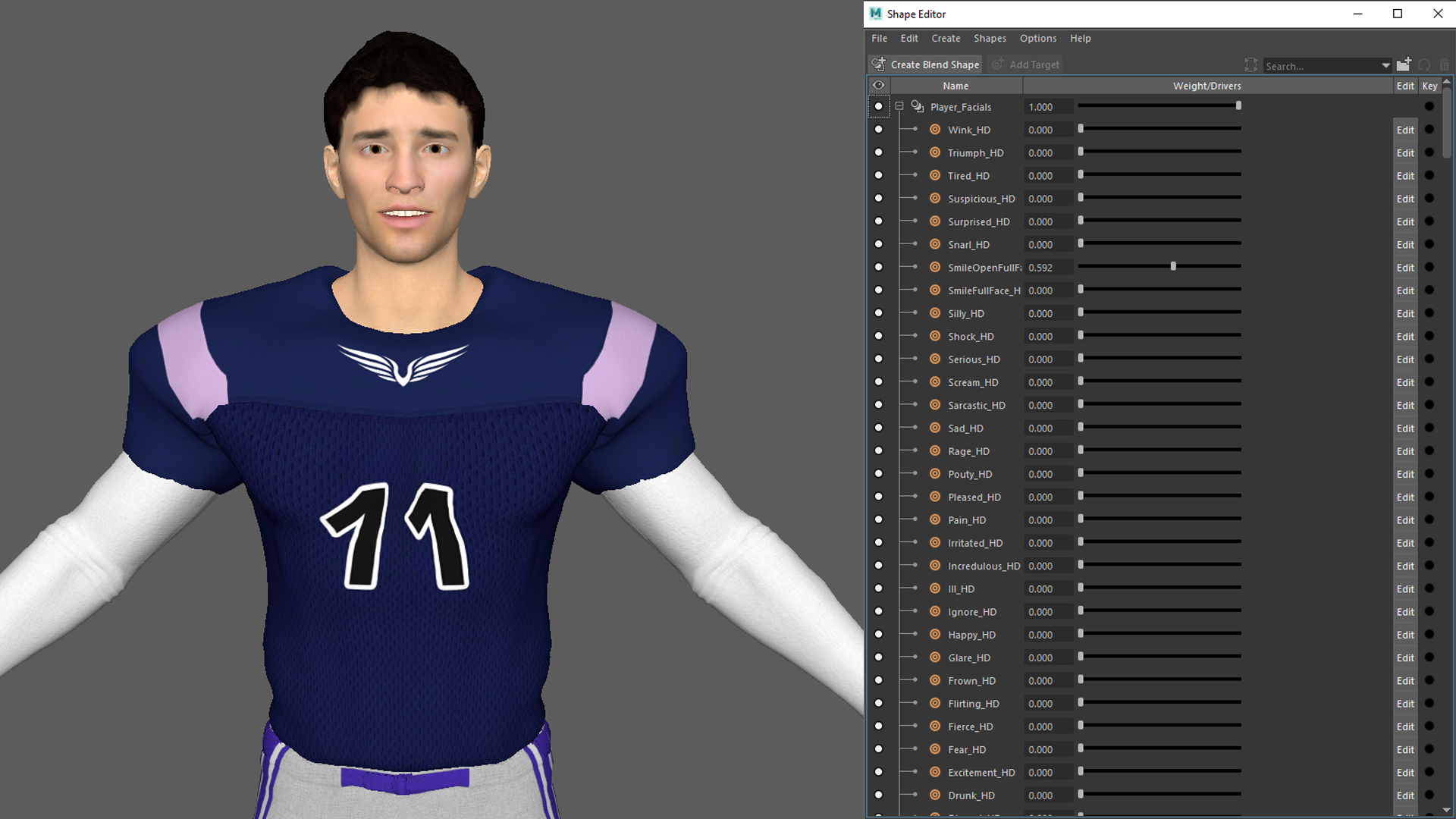The width and height of the screenshot is (1456, 819).
Task: Open the Options menu
Action: pos(1037,38)
